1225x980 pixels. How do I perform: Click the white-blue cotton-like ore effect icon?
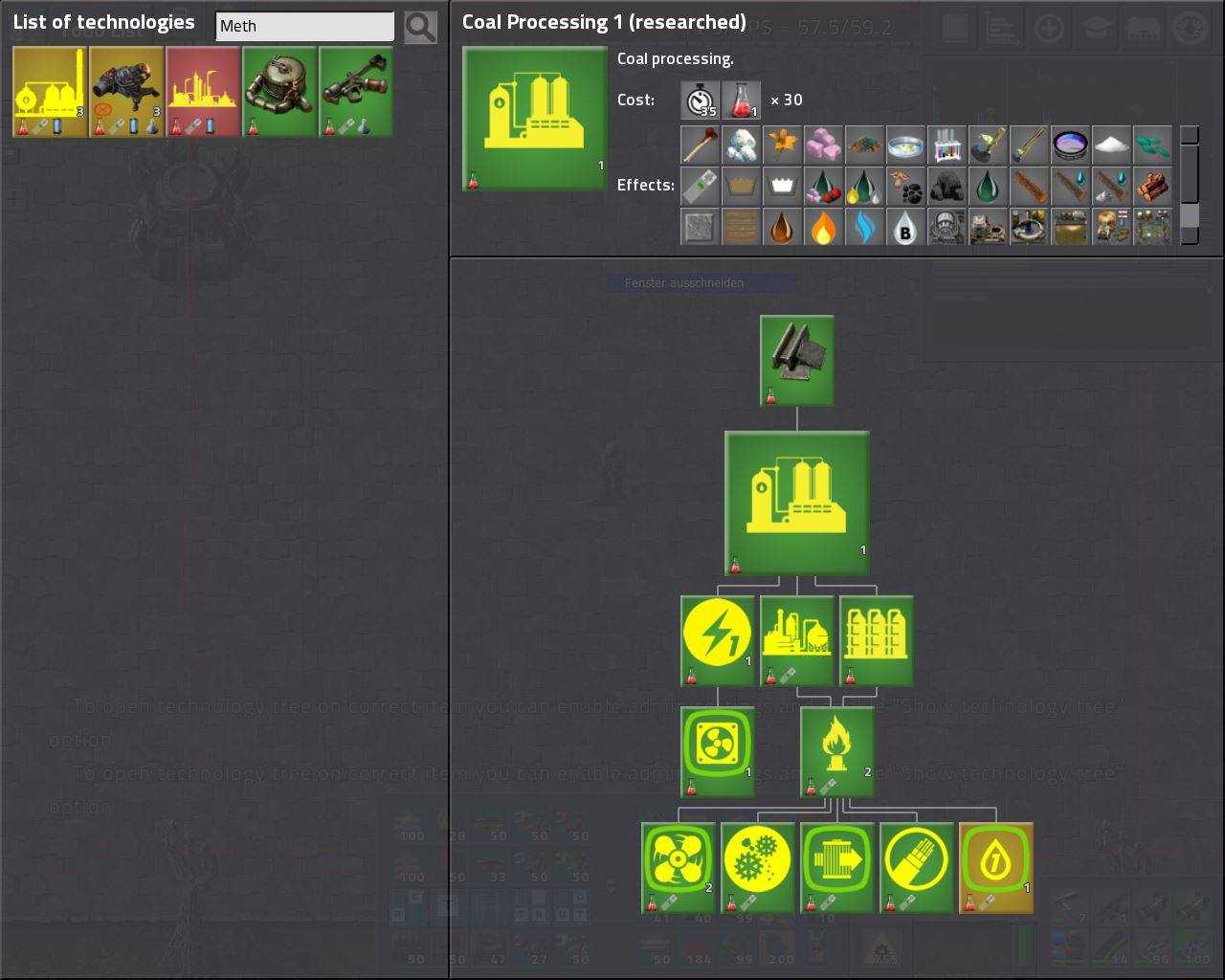(741, 145)
